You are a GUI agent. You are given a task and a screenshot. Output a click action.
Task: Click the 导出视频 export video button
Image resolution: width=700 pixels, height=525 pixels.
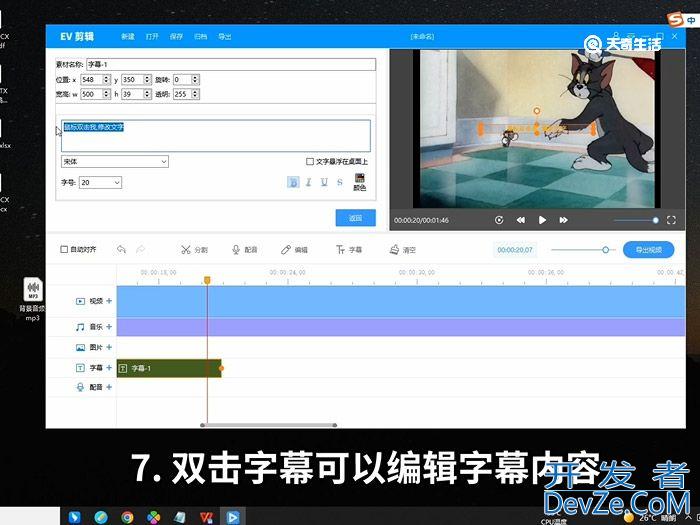point(648,250)
